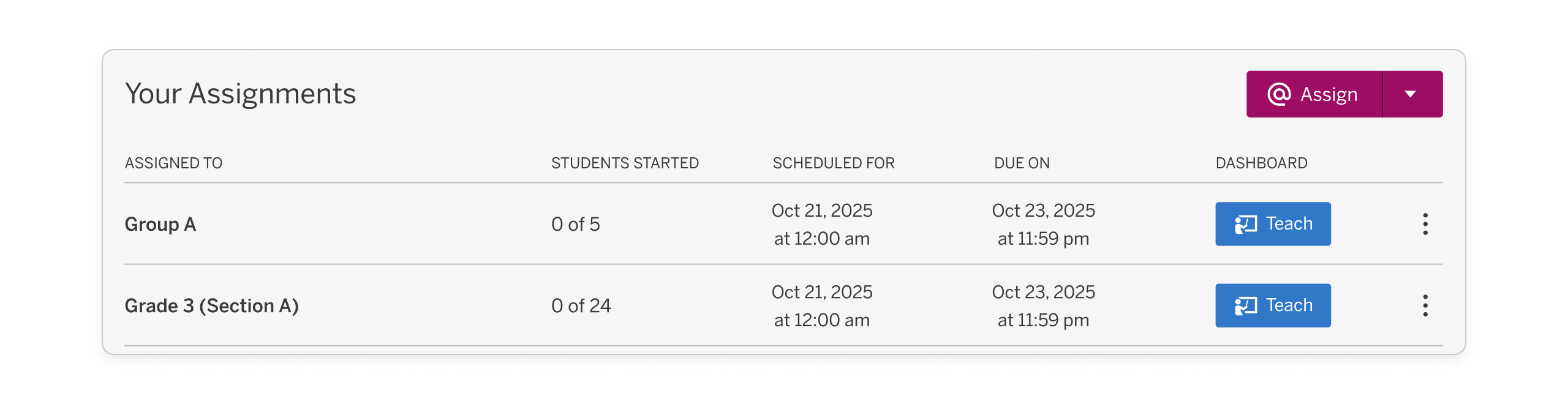Click the kebab options icon in the first row

coord(1425,224)
